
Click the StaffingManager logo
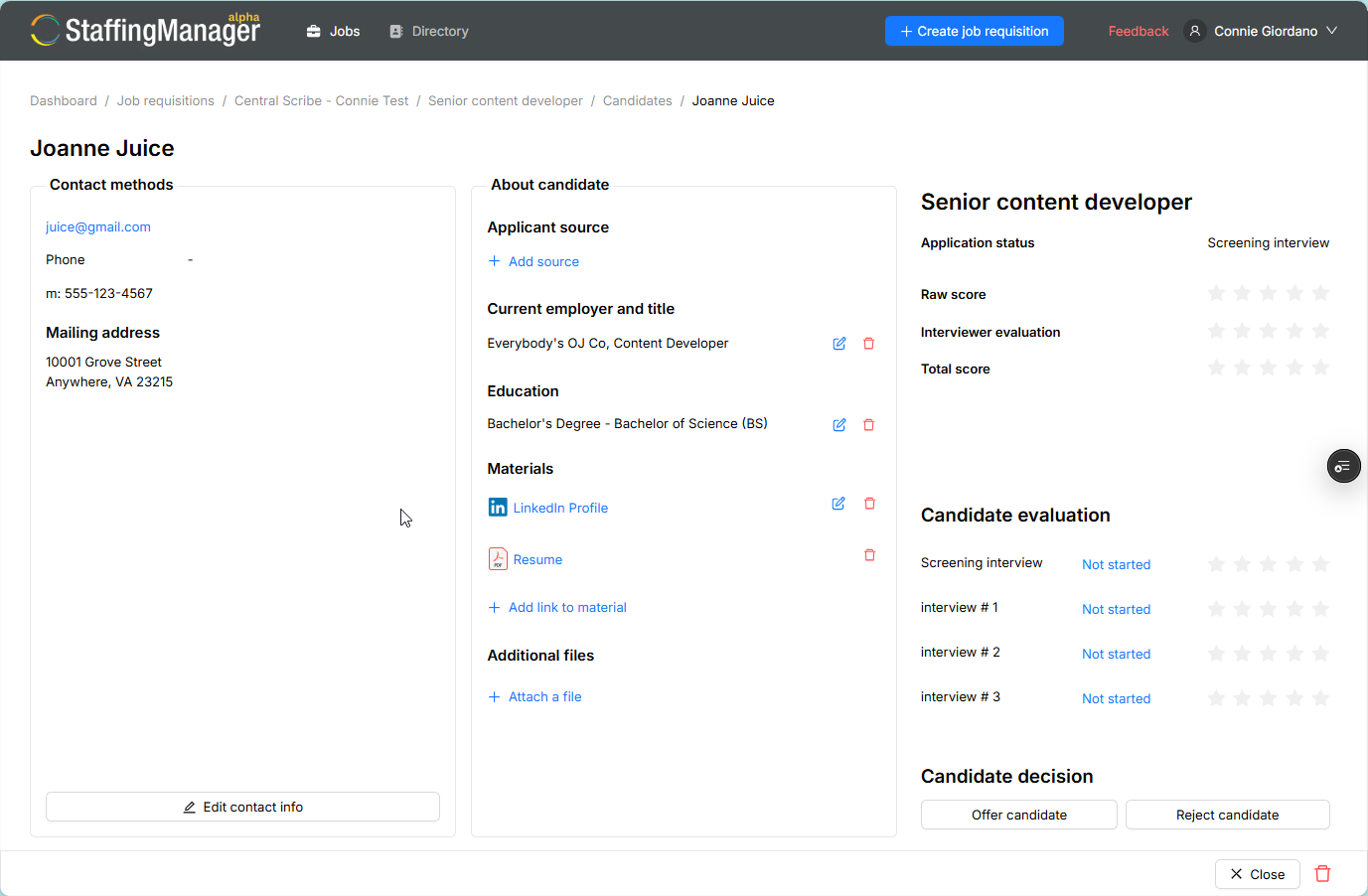(145, 30)
